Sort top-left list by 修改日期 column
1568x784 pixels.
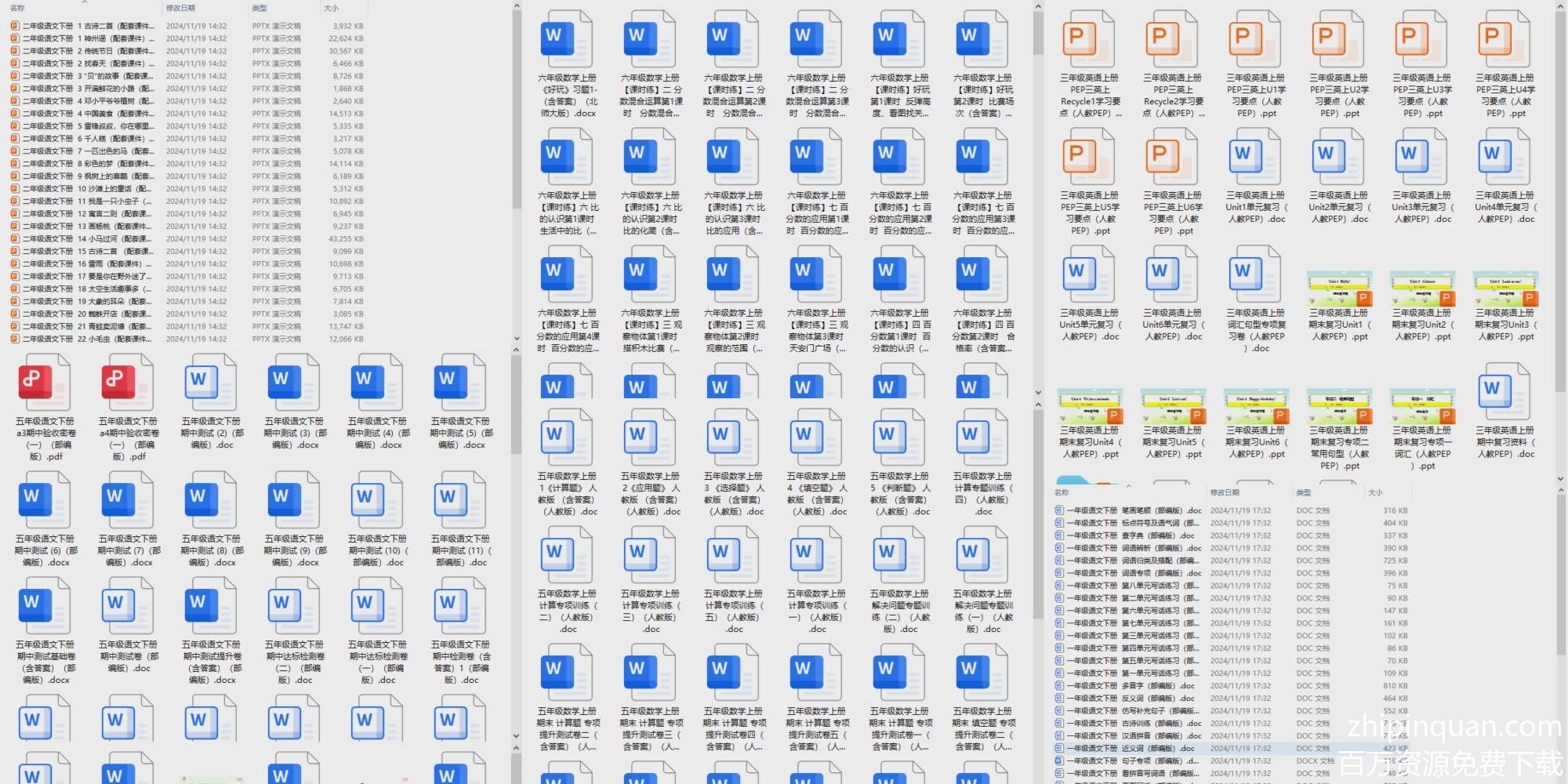point(180,8)
